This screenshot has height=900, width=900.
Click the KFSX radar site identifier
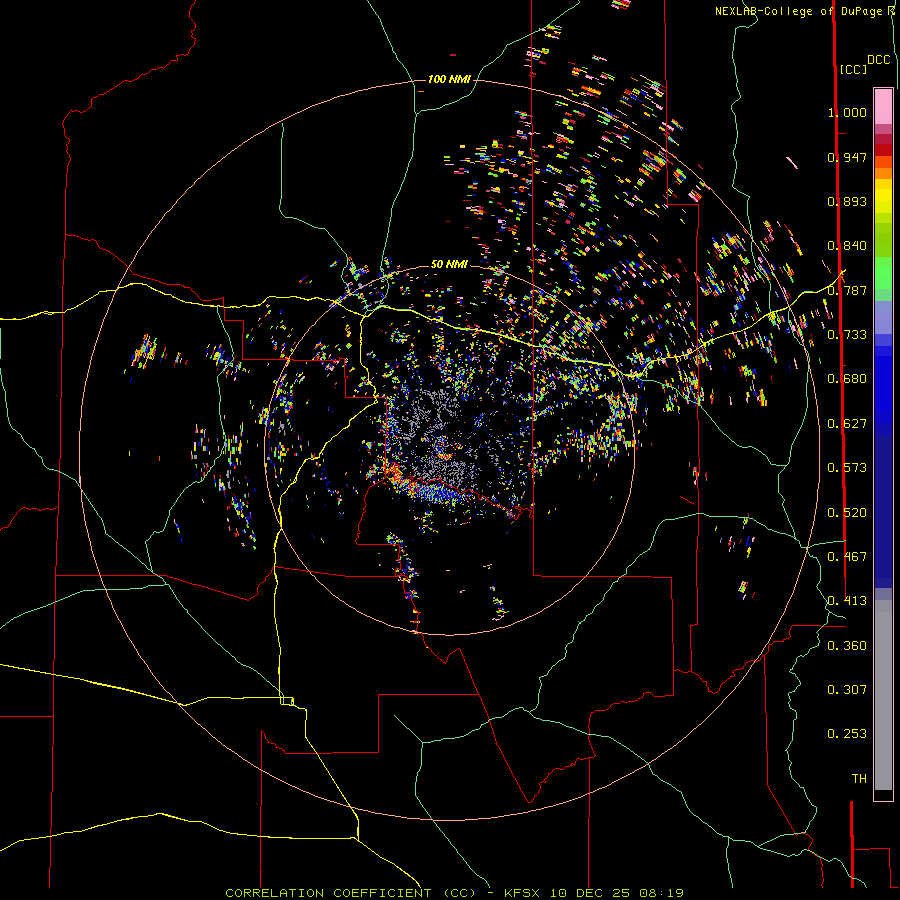[522, 893]
